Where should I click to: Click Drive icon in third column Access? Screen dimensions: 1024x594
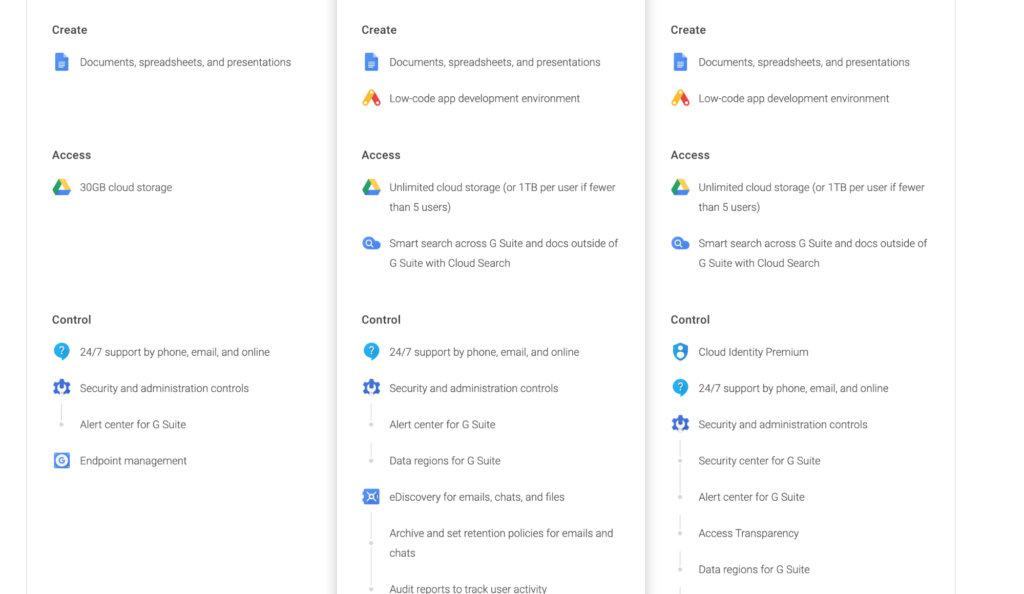680,187
